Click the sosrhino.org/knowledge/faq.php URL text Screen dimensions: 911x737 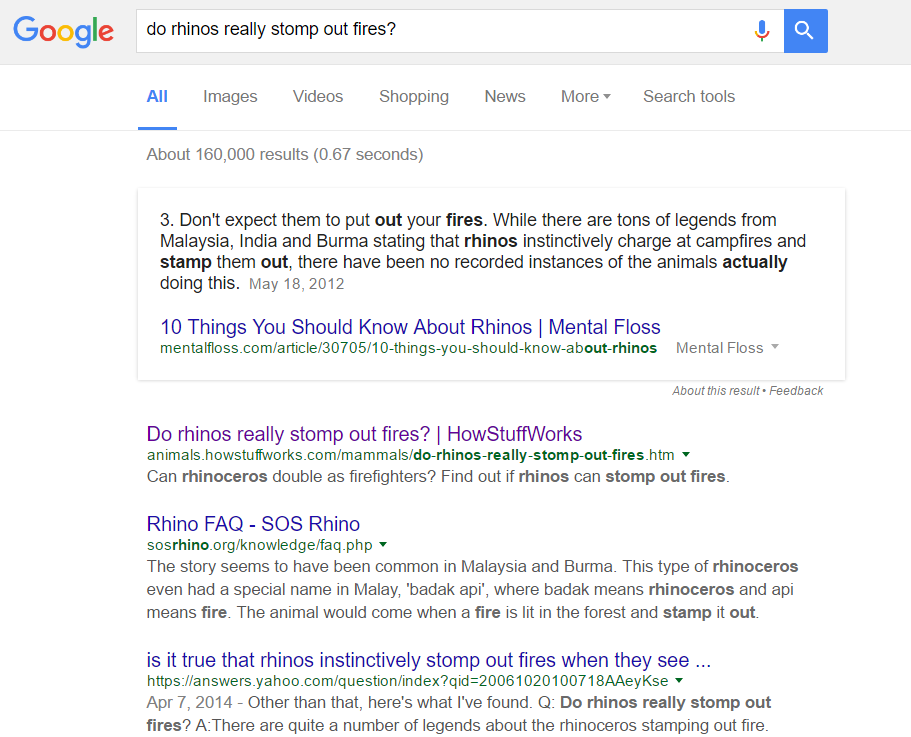[x=260, y=545]
